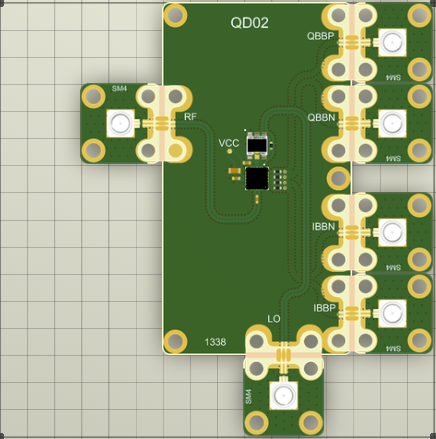The height and width of the screenshot is (439, 436).
Task: Click the large square black IC chip
Action: pos(257,178)
